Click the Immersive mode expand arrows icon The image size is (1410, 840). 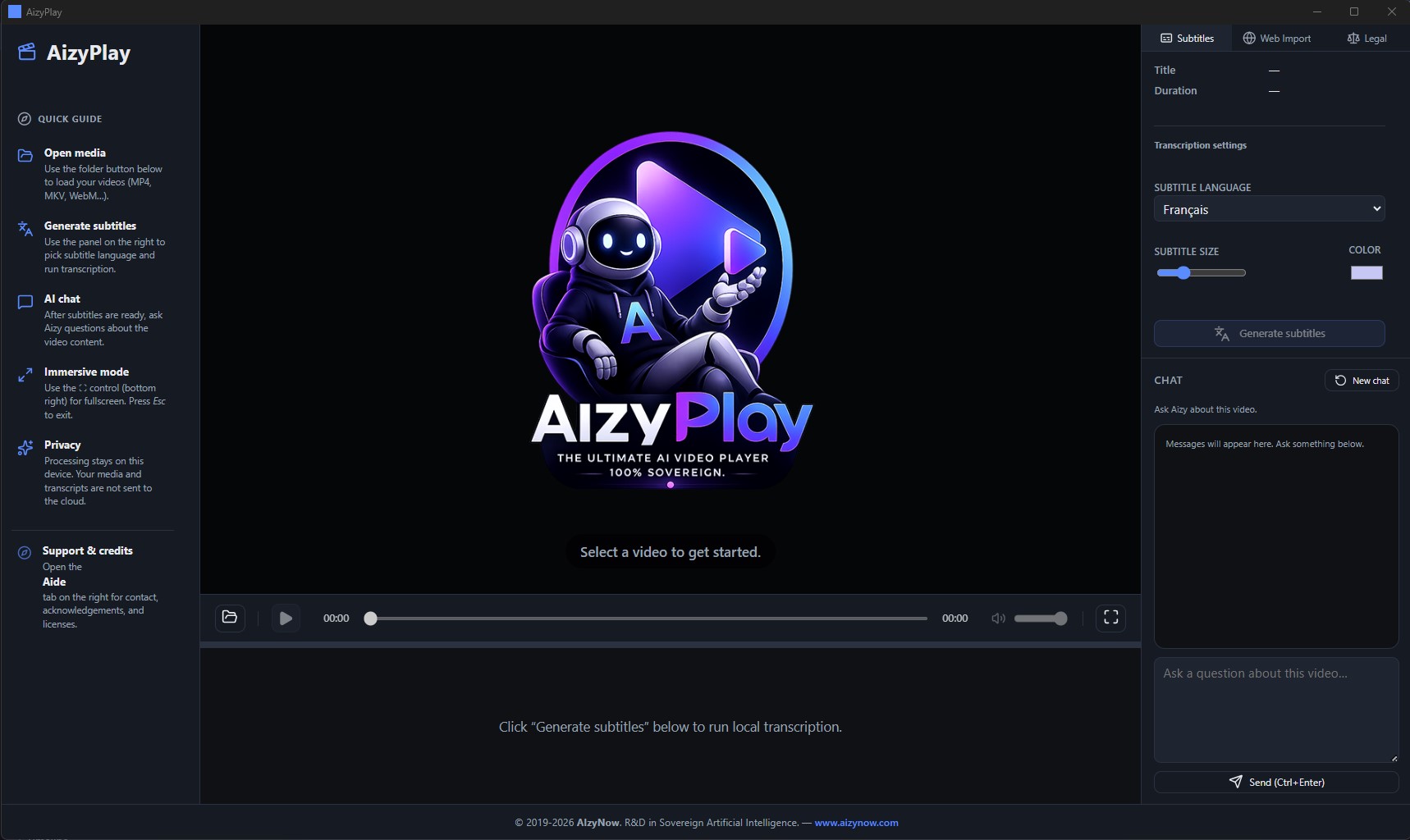coord(25,375)
